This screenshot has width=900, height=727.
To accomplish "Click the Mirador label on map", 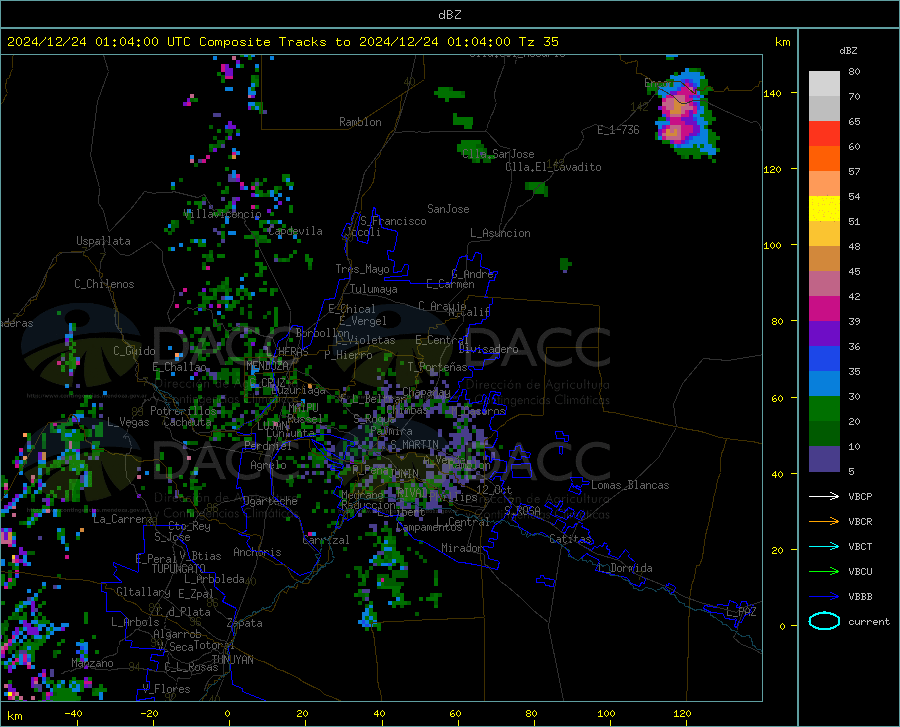I will [x=461, y=548].
